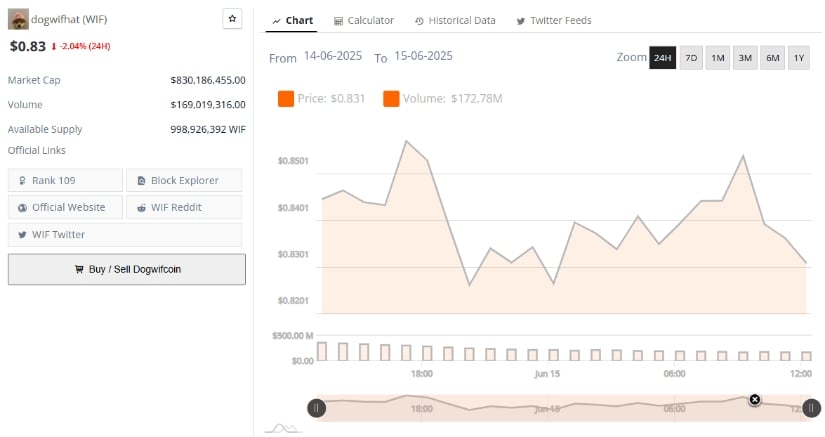Select the 1Y zoom range
825x437 pixels.
(799, 58)
